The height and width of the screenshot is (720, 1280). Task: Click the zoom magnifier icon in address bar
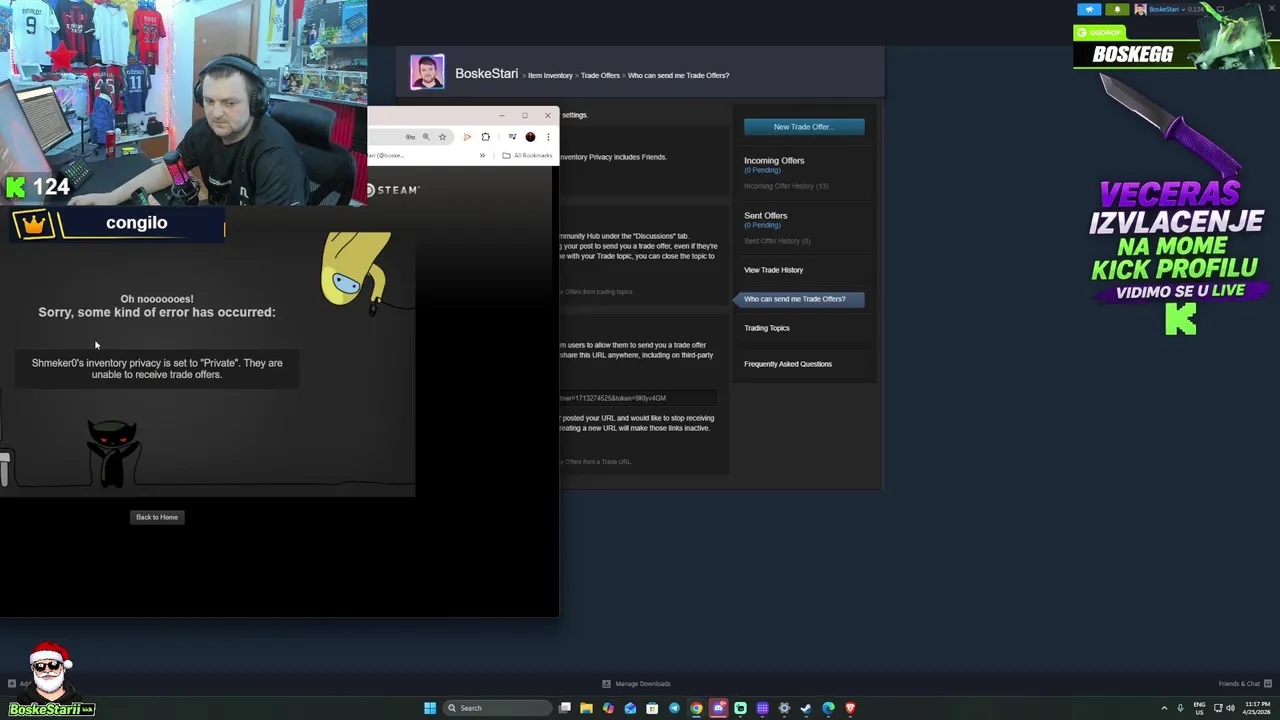[426, 137]
